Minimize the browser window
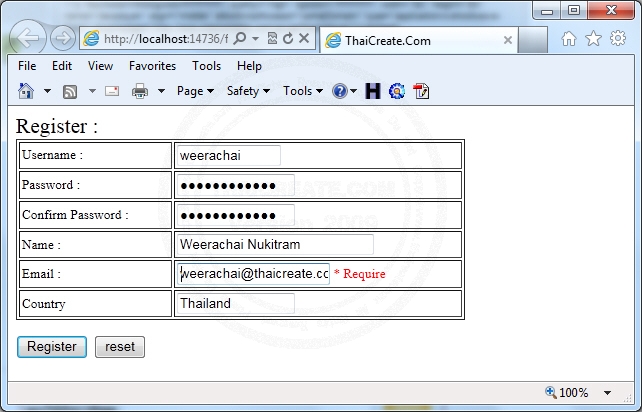 click(547, 10)
